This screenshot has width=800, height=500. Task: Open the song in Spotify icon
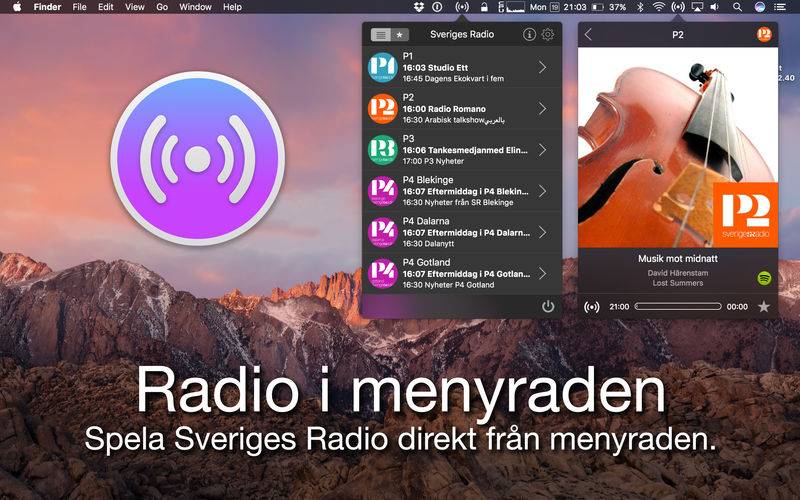tap(764, 278)
